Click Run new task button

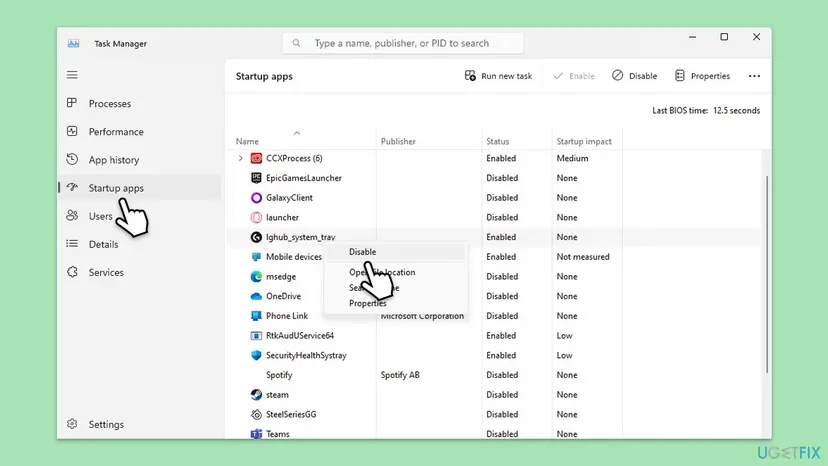(x=498, y=76)
